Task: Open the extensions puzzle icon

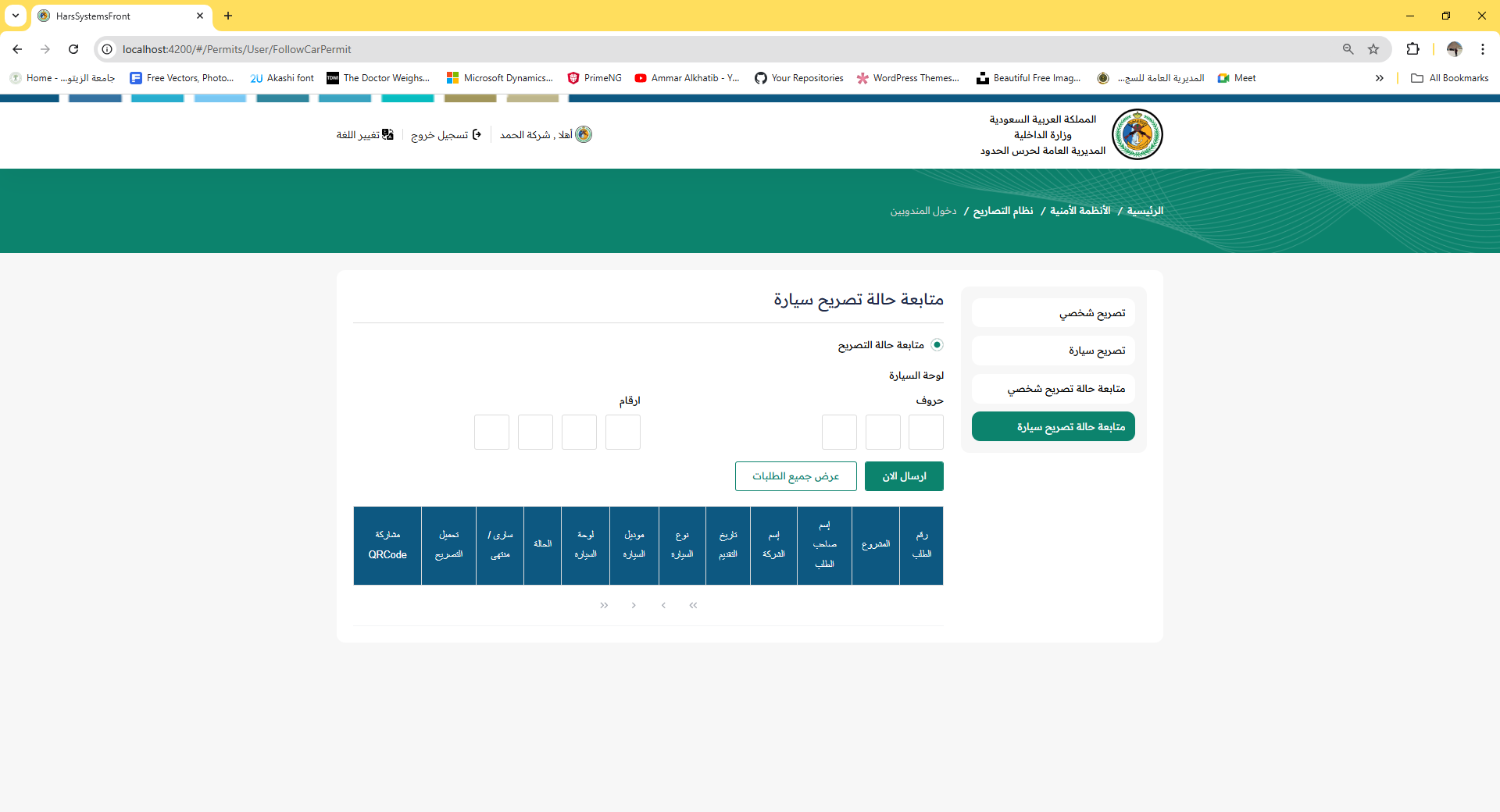Action: (x=1412, y=49)
